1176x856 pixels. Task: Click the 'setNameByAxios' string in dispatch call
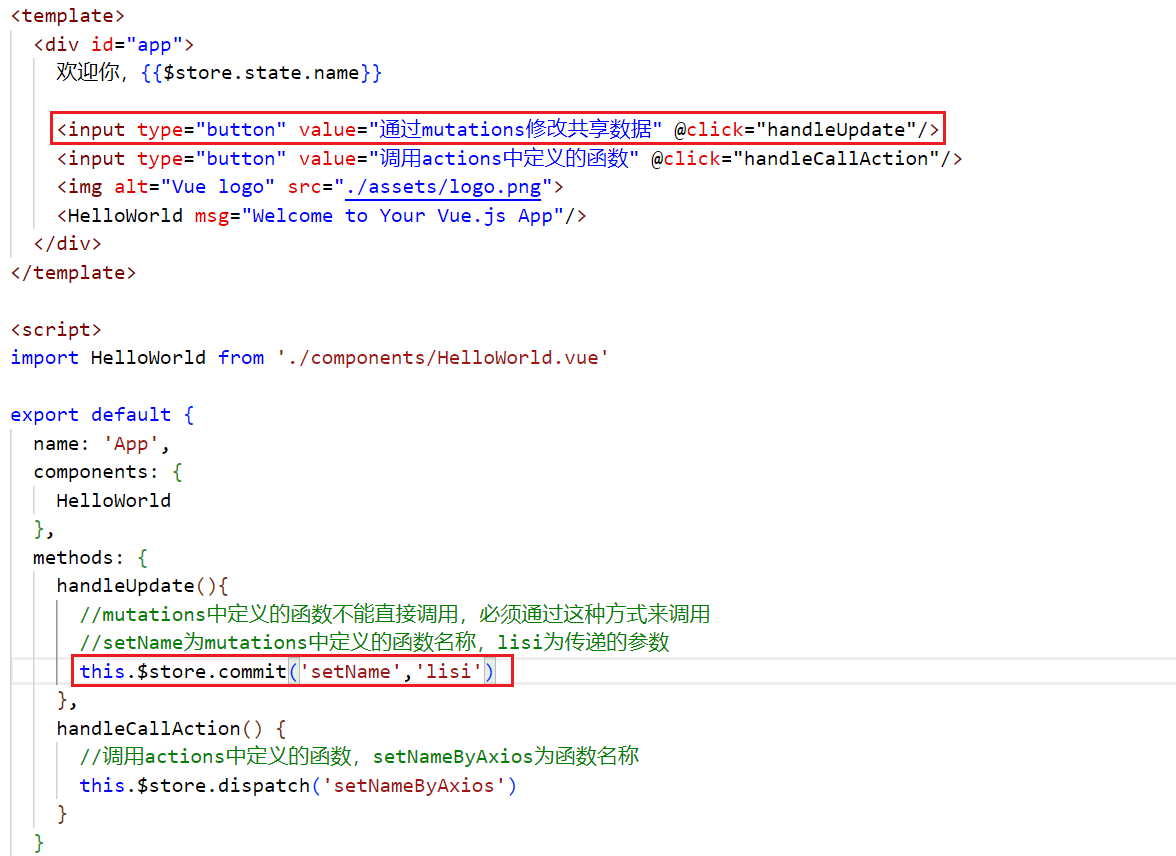coord(414,786)
